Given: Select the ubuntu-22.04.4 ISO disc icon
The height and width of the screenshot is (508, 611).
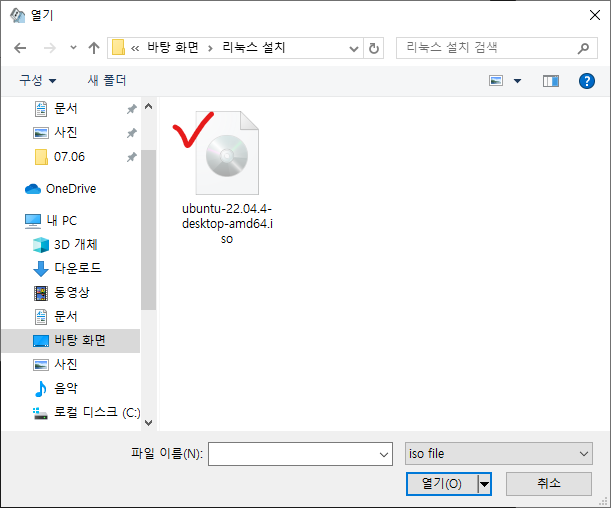Looking at the screenshot, I should (227, 153).
